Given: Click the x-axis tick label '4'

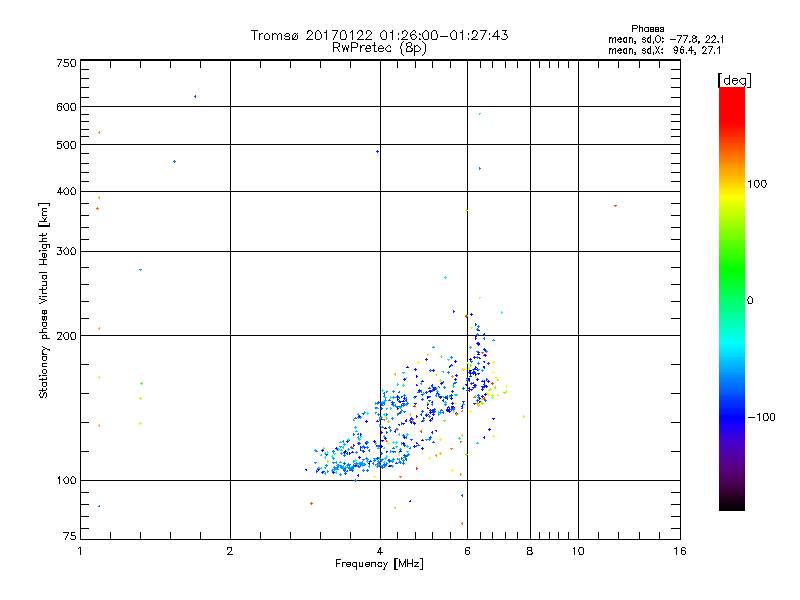Looking at the screenshot, I should [380, 551].
